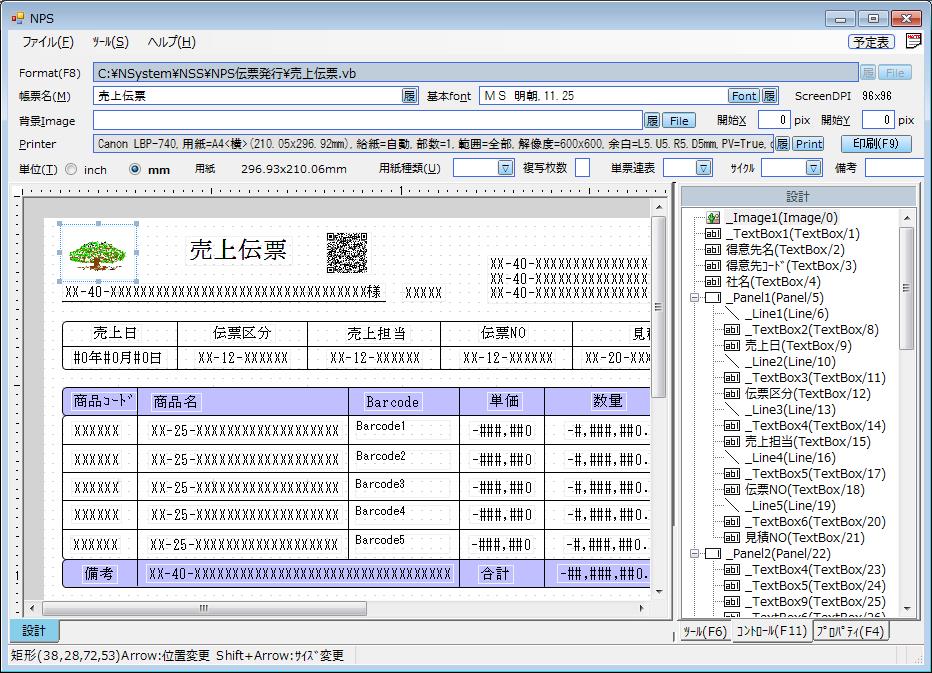This screenshot has height=673, width=932.
Task: Collapse the _Panel2 tree node
Action: tap(694, 553)
